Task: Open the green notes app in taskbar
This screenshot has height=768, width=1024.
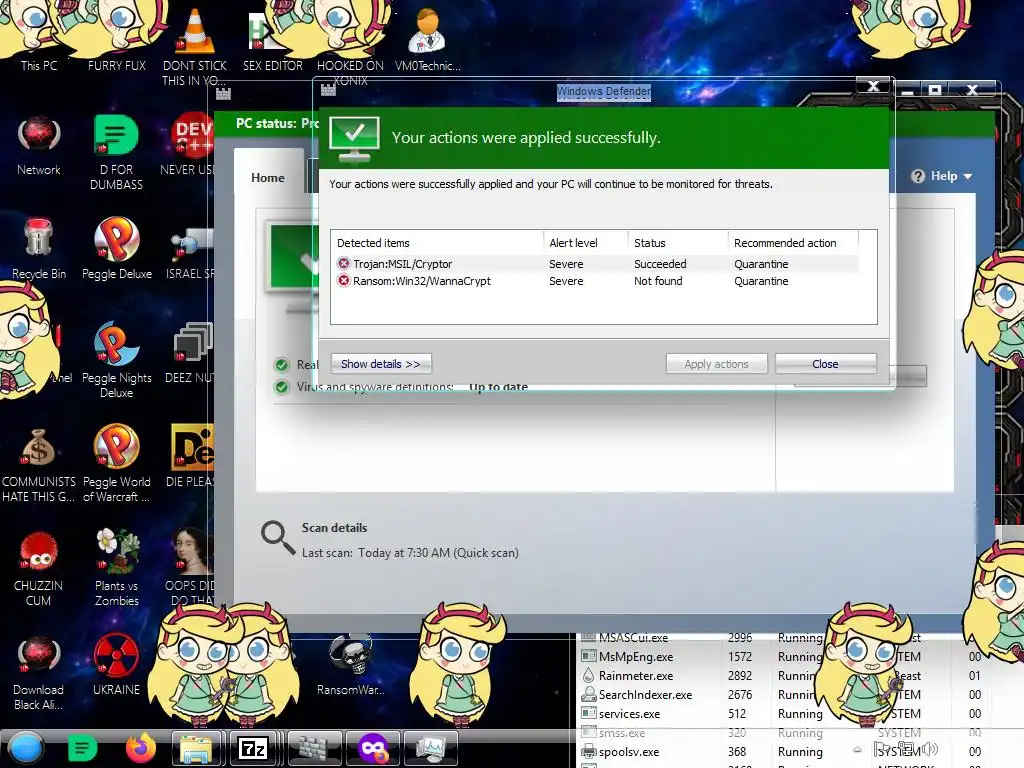Action: pos(82,748)
